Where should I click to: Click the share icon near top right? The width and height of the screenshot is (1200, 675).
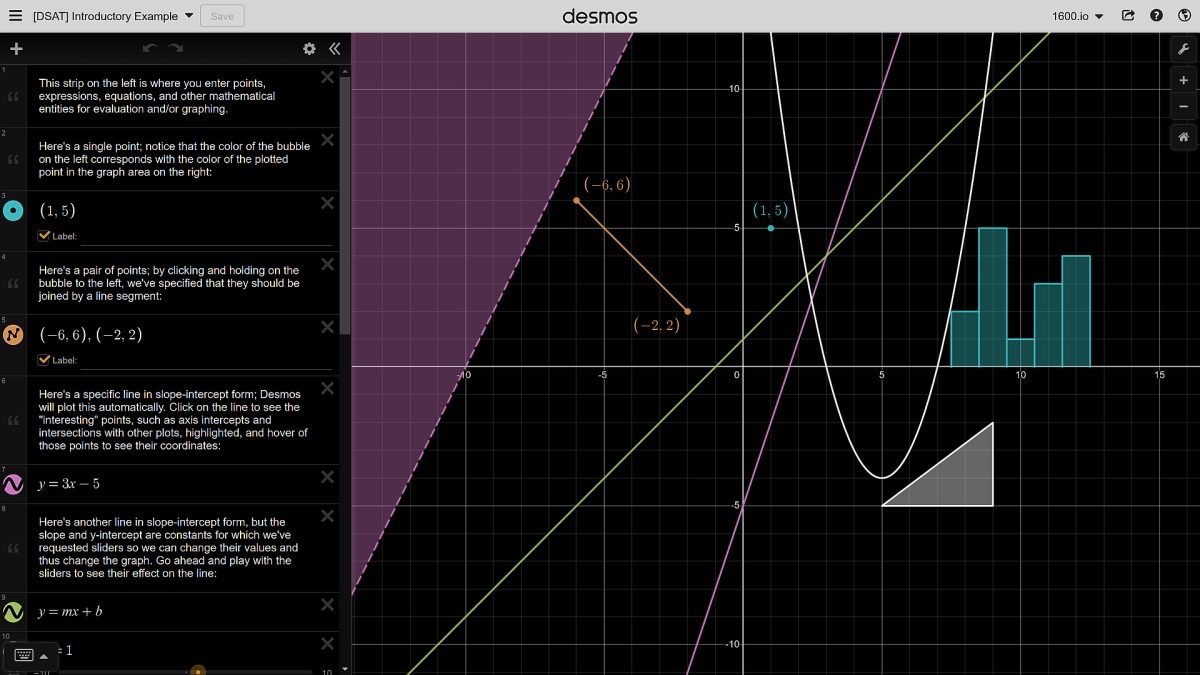coord(1128,16)
